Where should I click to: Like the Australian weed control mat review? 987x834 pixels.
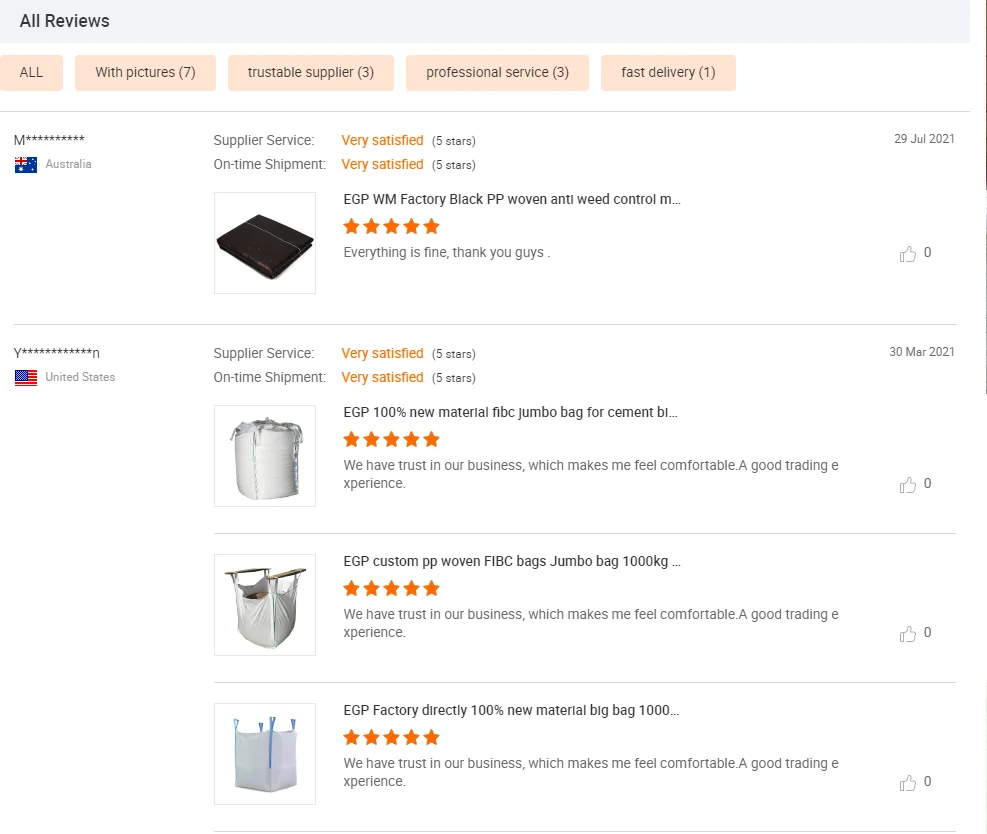point(908,254)
